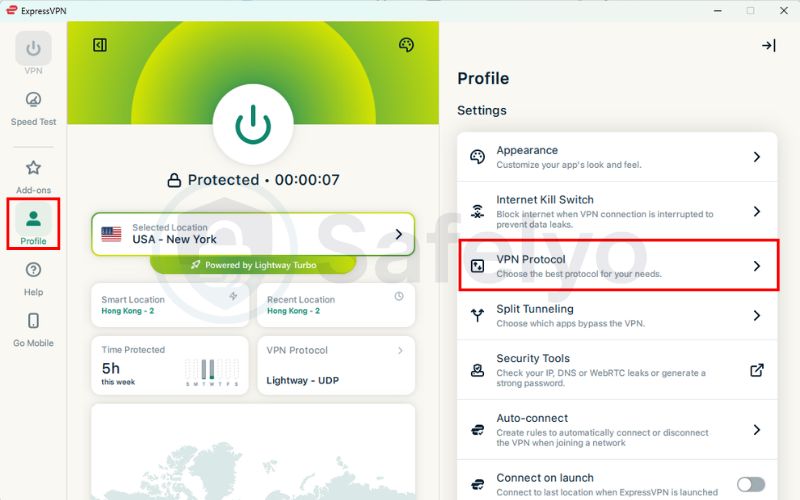The width and height of the screenshot is (800, 500).
Task: Expand Appearance settings chevron
Action: tap(757, 157)
